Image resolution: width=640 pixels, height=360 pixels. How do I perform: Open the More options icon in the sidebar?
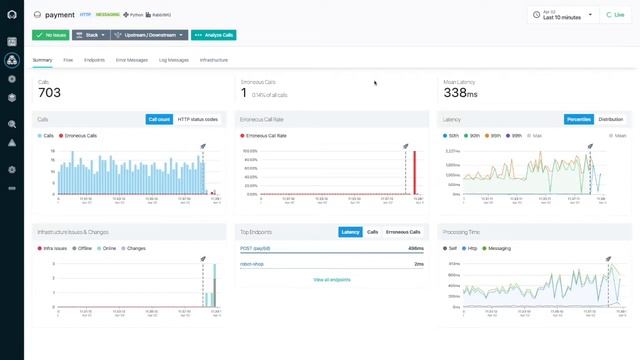pos(12,188)
